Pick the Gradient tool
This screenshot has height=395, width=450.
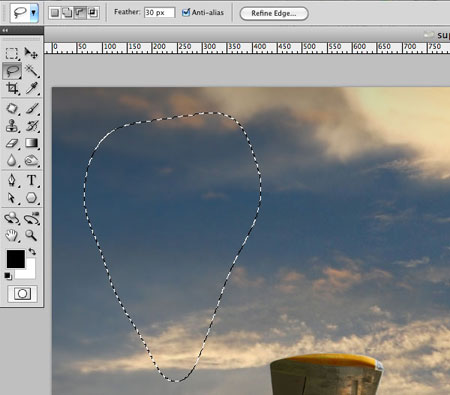pyautogui.click(x=32, y=143)
